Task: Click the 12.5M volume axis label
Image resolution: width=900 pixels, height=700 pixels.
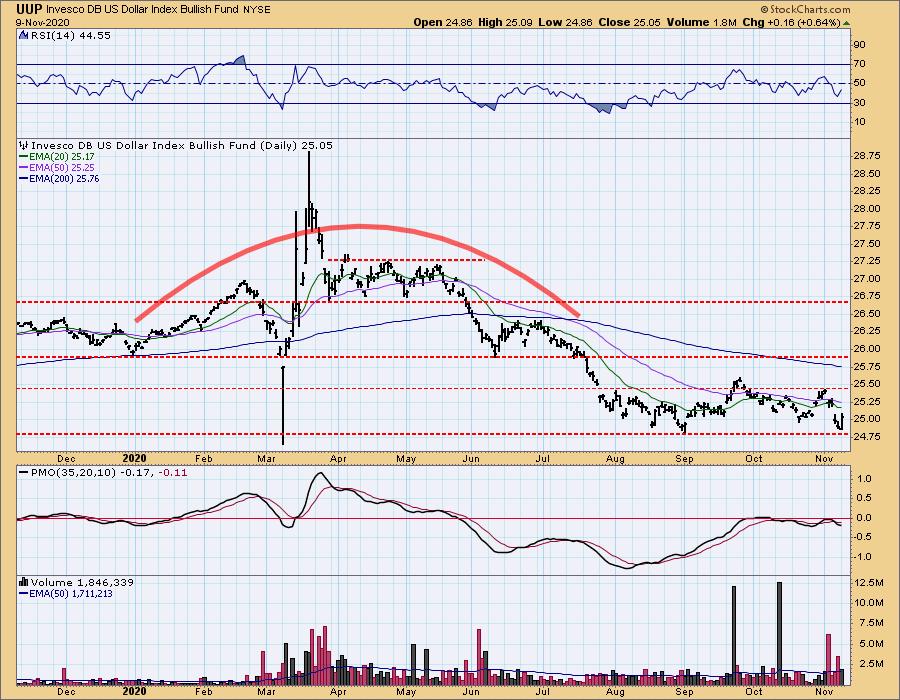Action: [x=869, y=583]
